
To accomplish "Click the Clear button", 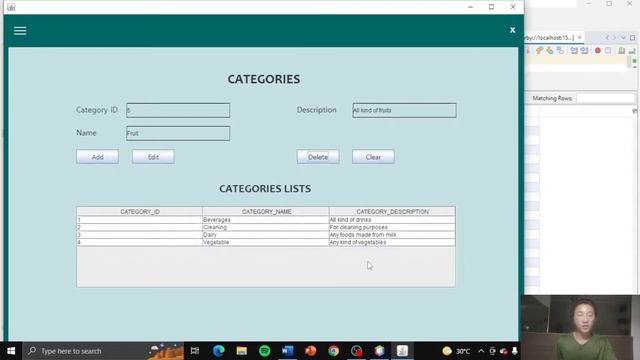I will click(x=373, y=157).
